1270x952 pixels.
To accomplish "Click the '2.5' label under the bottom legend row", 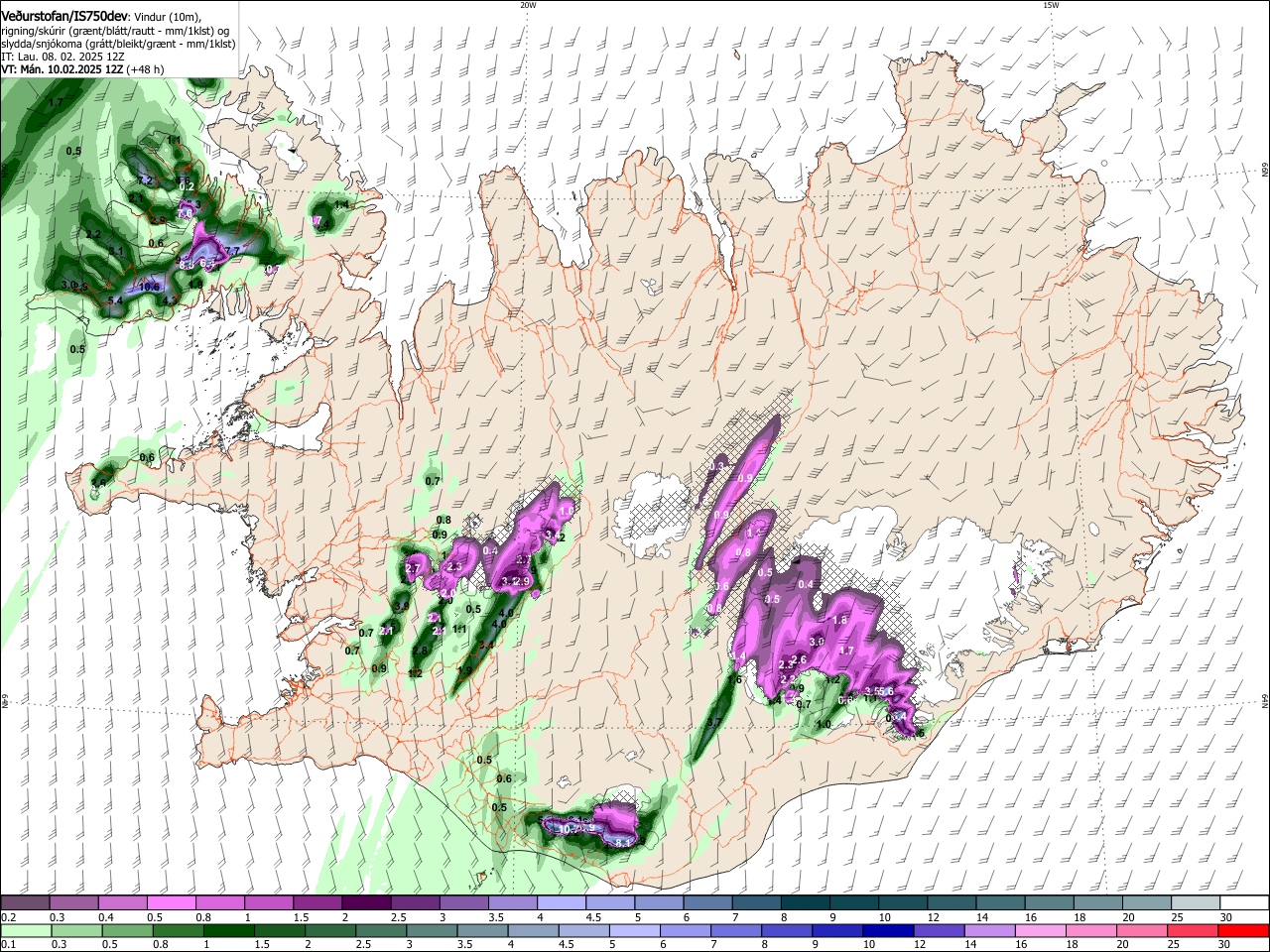I will [363, 944].
